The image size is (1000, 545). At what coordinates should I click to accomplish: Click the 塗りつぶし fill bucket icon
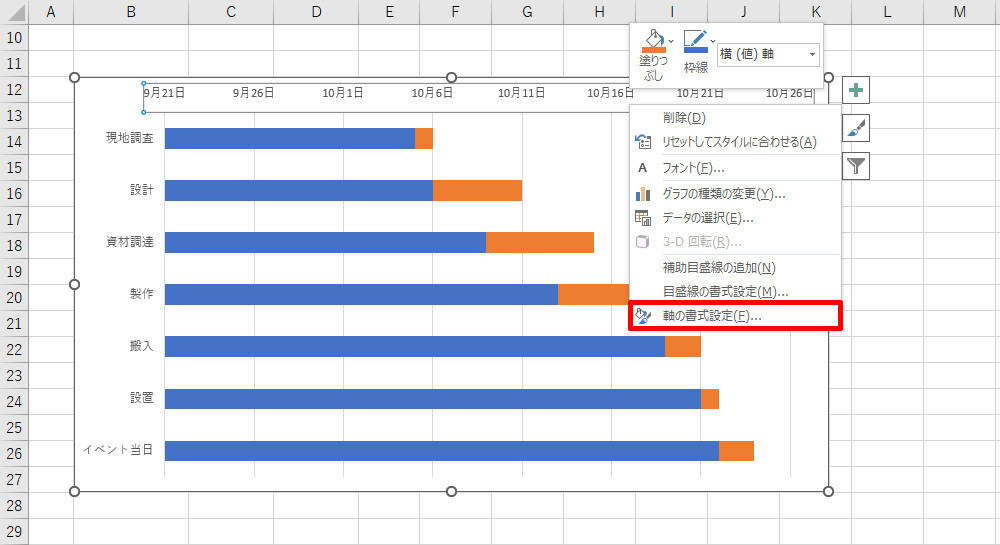[x=653, y=41]
